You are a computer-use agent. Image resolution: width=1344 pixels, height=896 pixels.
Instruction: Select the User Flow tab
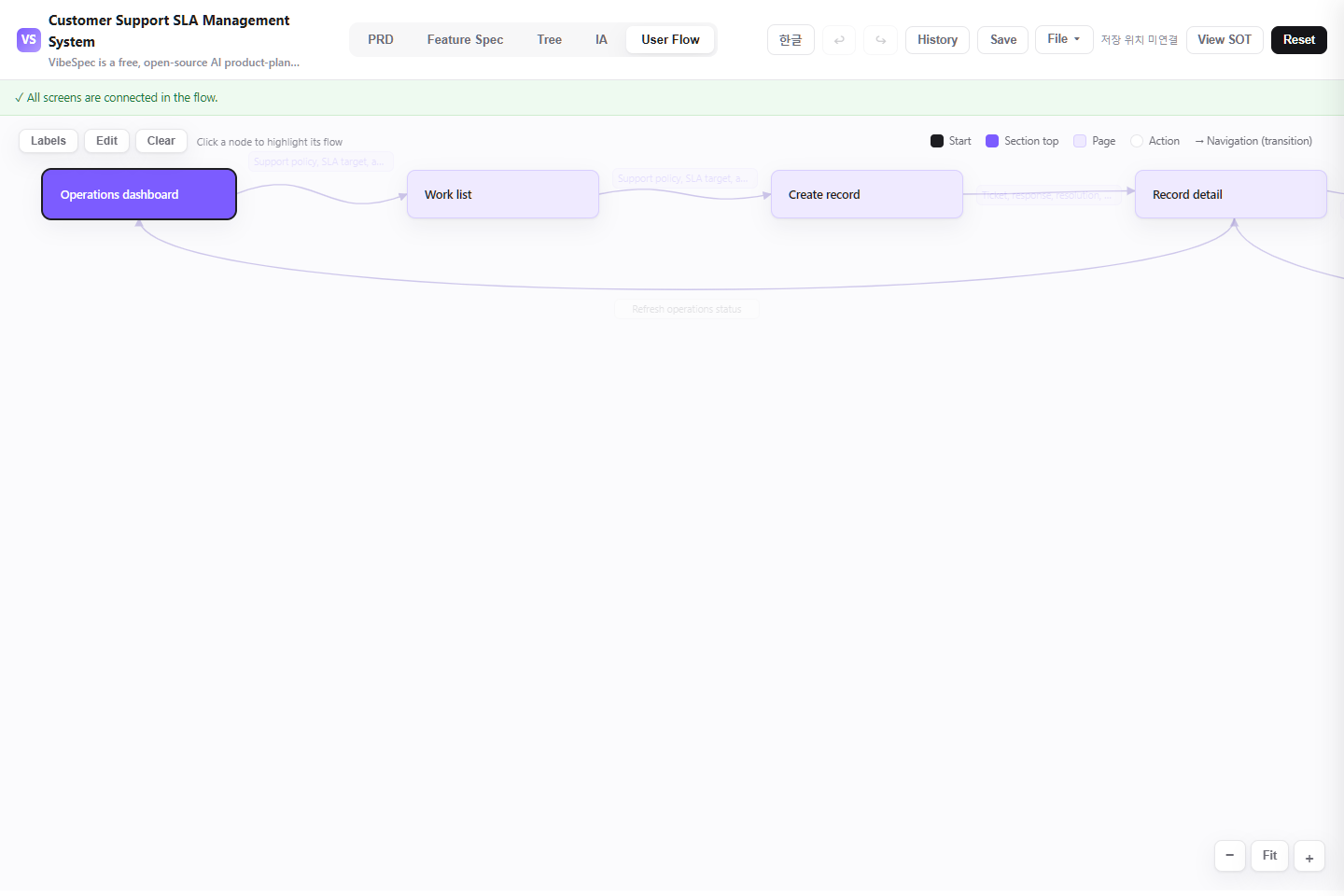(x=670, y=40)
